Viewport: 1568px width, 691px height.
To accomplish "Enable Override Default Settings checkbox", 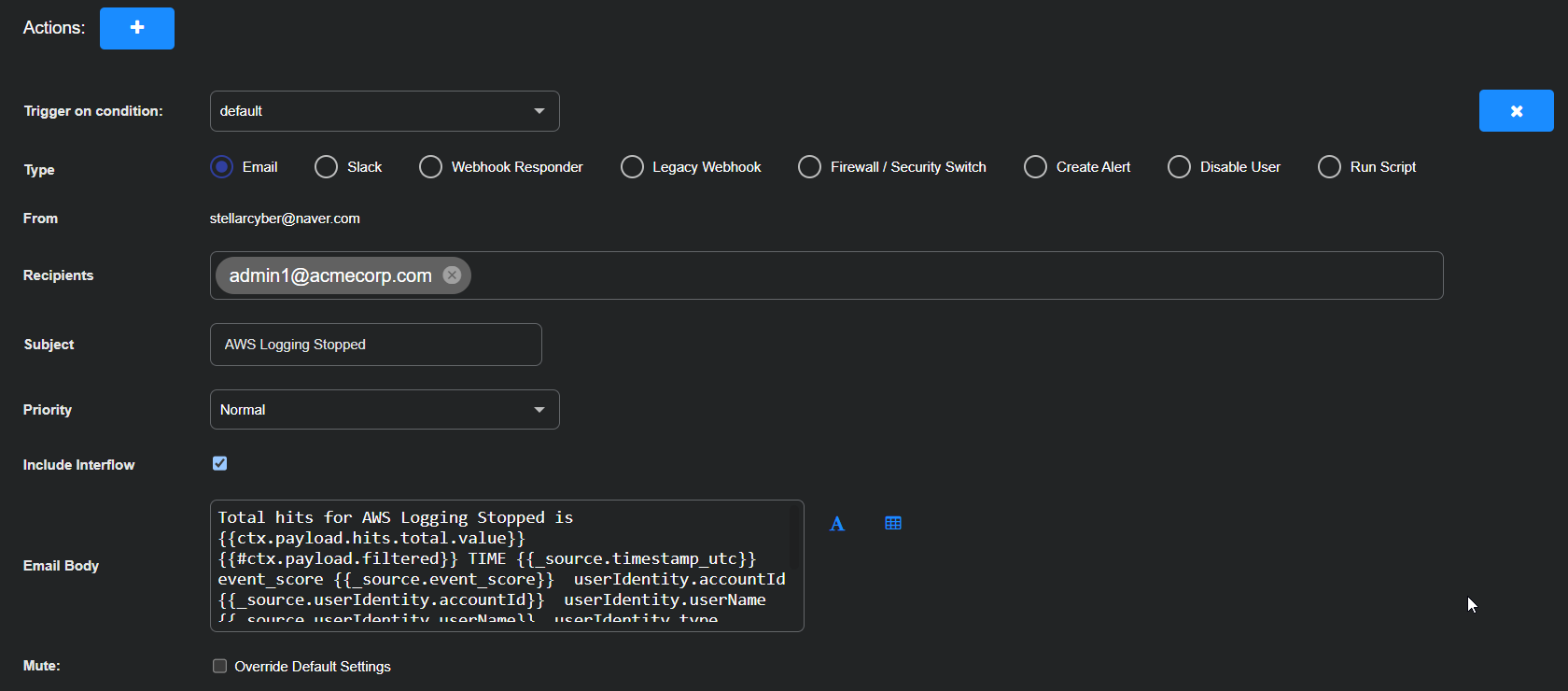I will [x=220, y=666].
